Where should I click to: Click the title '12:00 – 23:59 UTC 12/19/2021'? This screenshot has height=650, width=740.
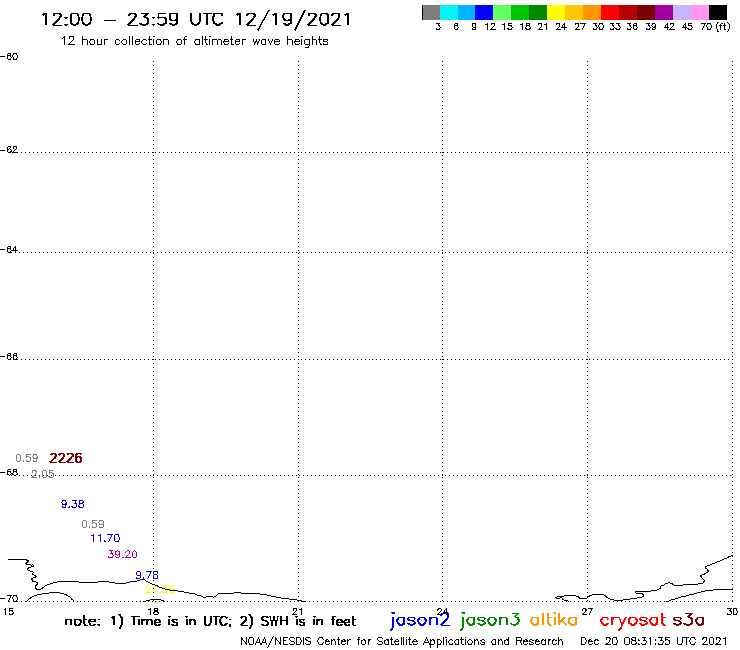[x=196, y=20]
